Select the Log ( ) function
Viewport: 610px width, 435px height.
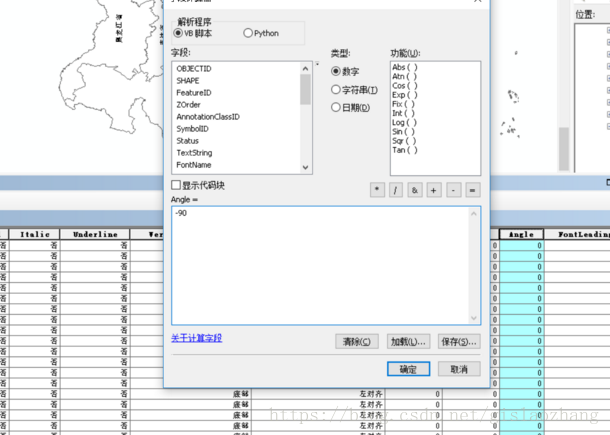(x=404, y=123)
